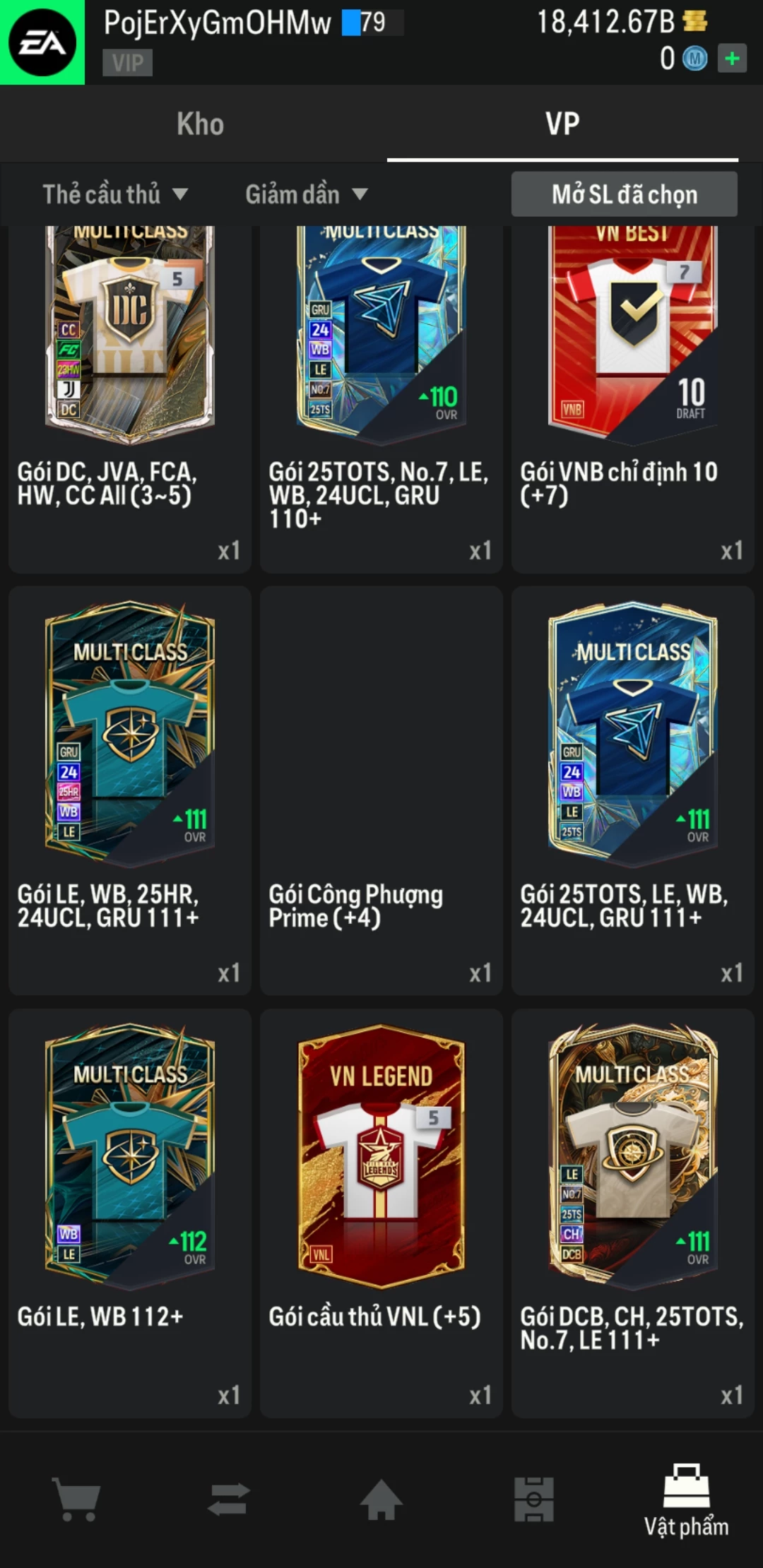
Task: Select the Gói VNB chỉ định 10 pack
Action: point(633,399)
